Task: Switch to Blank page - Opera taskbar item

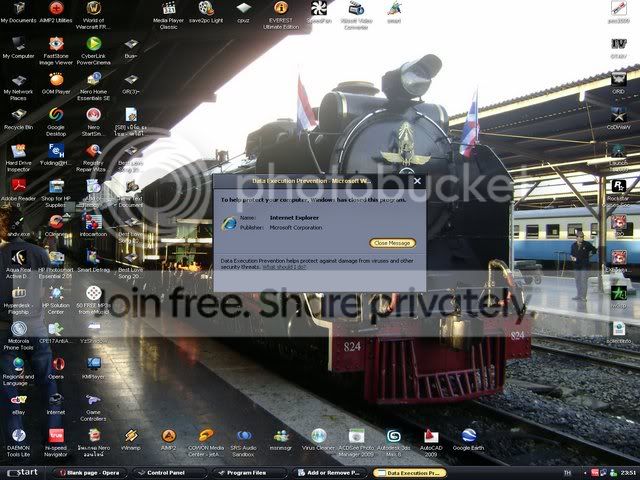Action: tap(84, 472)
